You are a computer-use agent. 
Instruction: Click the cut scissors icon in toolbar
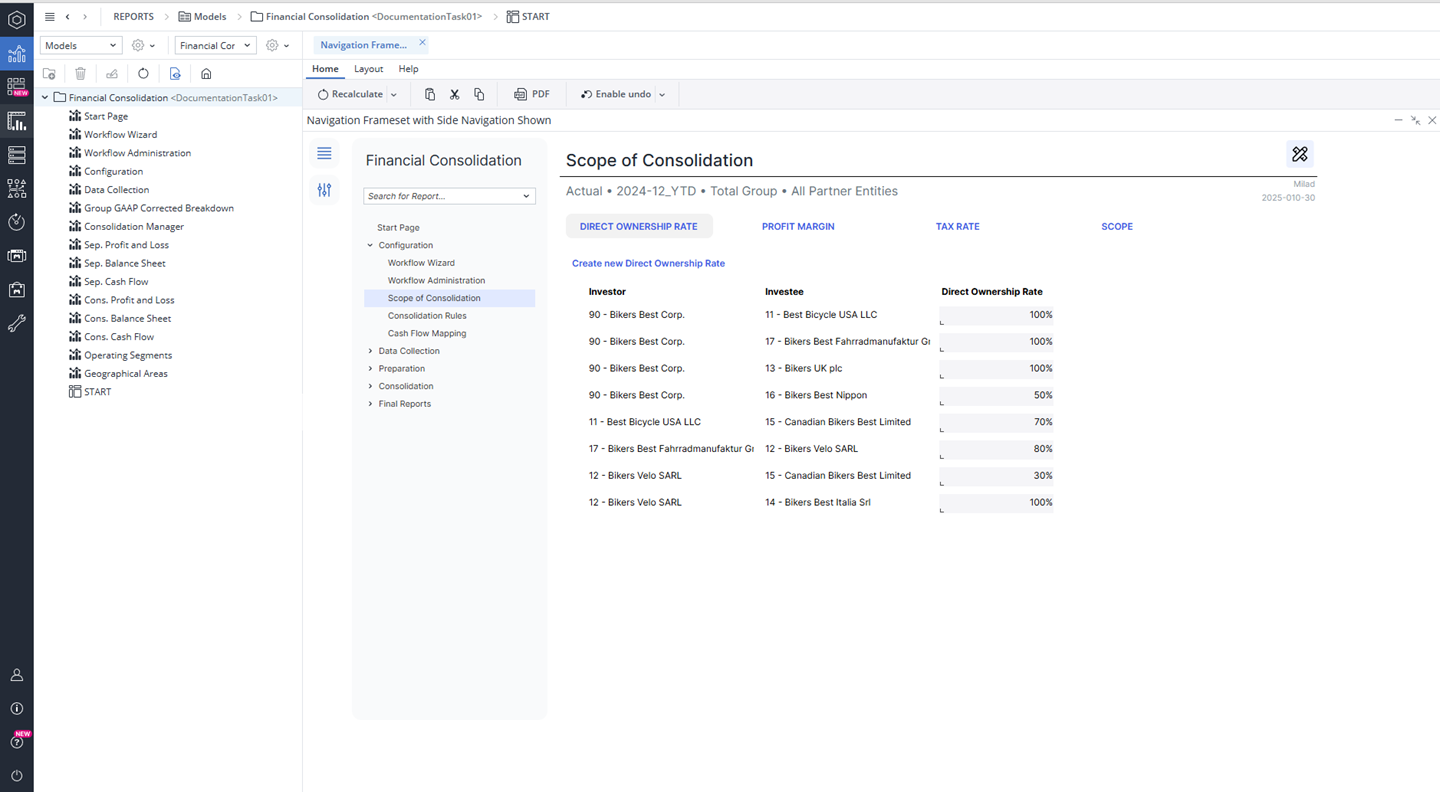[x=454, y=94]
